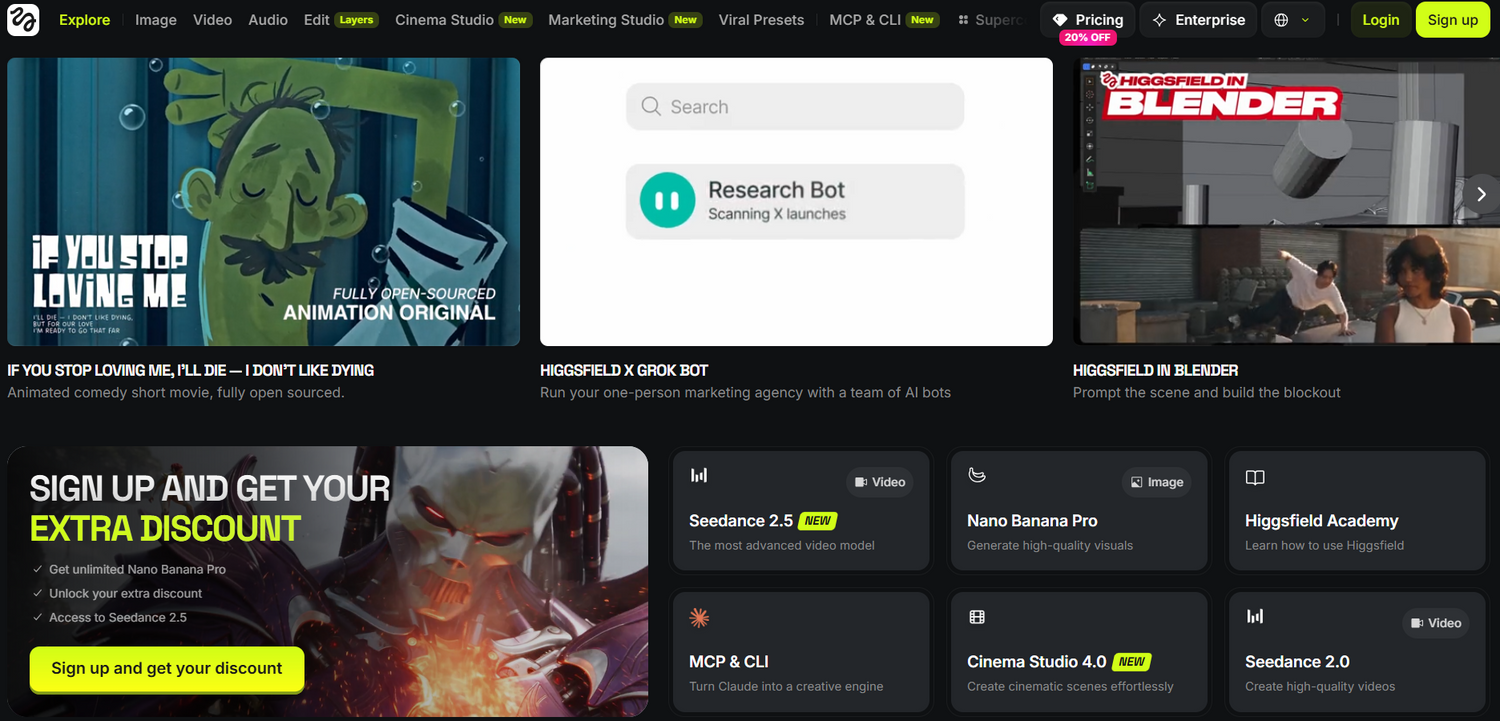This screenshot has width=1500, height=721.
Task: Click the film icon on Cinema Studio 4.0 card
Action: (x=977, y=618)
